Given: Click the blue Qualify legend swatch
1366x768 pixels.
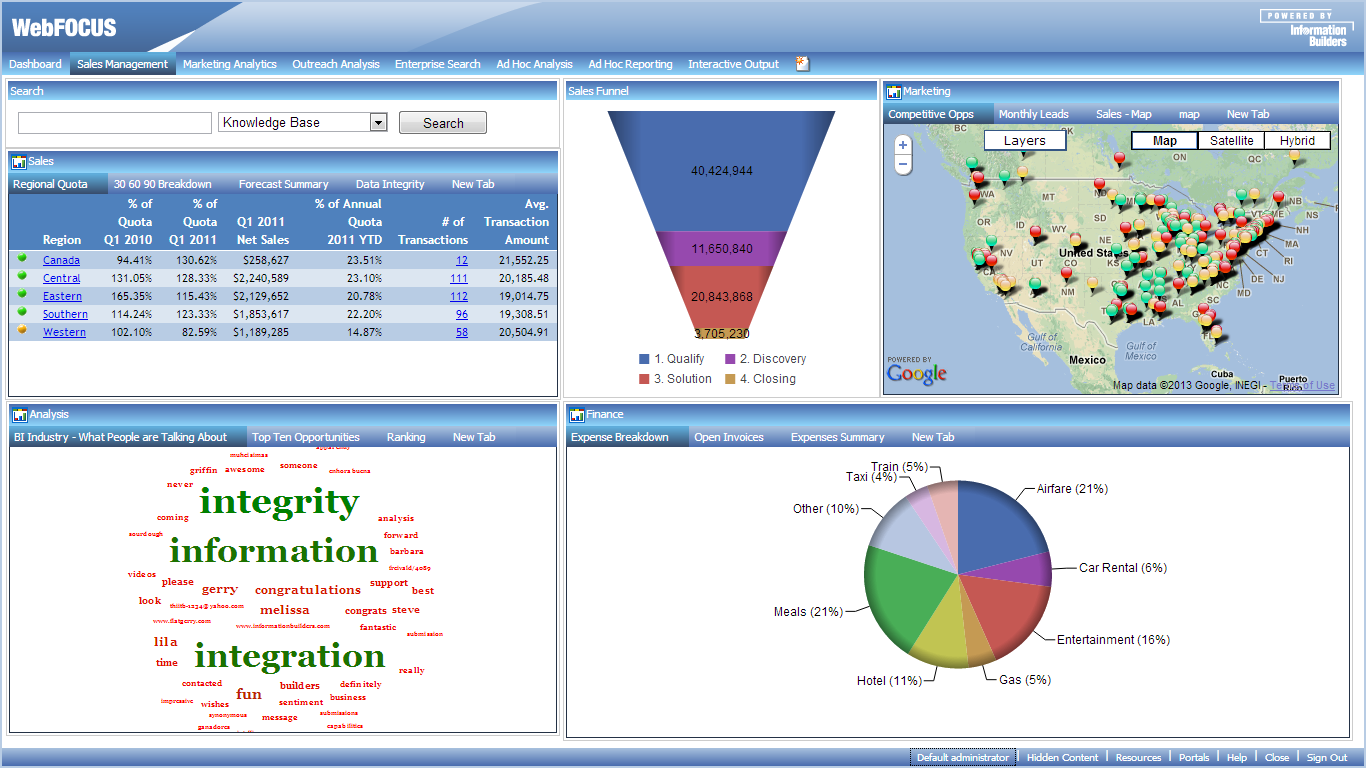Looking at the screenshot, I should (x=644, y=359).
